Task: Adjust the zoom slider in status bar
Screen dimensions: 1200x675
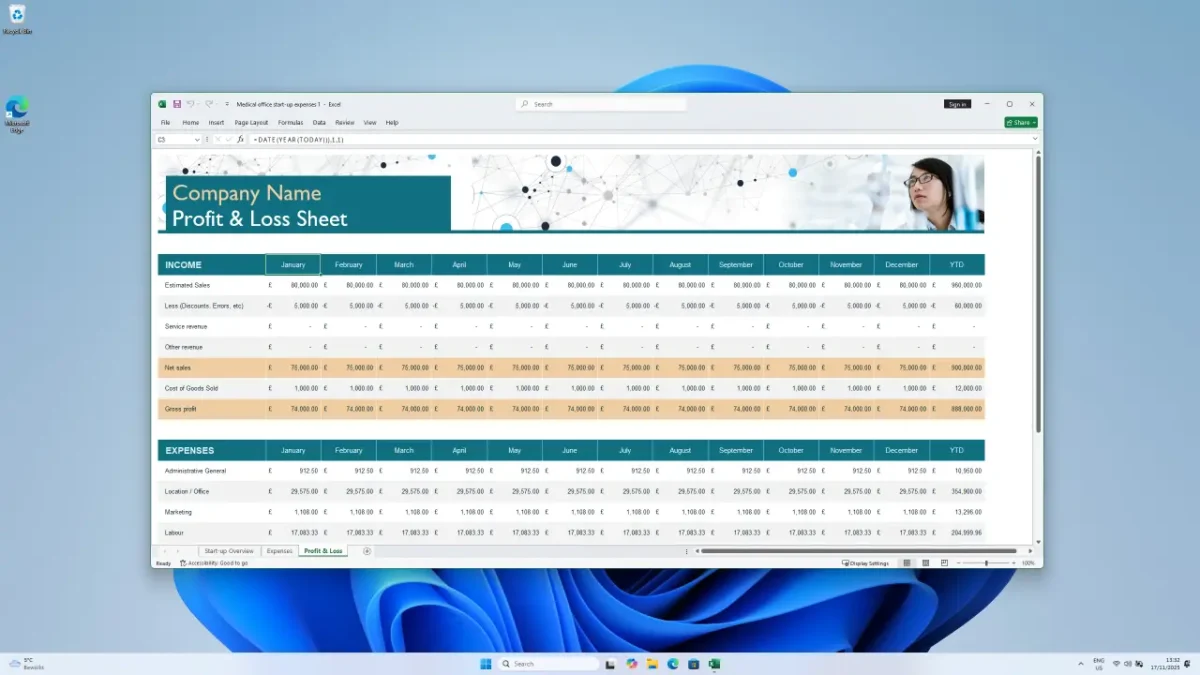Action: (x=986, y=563)
